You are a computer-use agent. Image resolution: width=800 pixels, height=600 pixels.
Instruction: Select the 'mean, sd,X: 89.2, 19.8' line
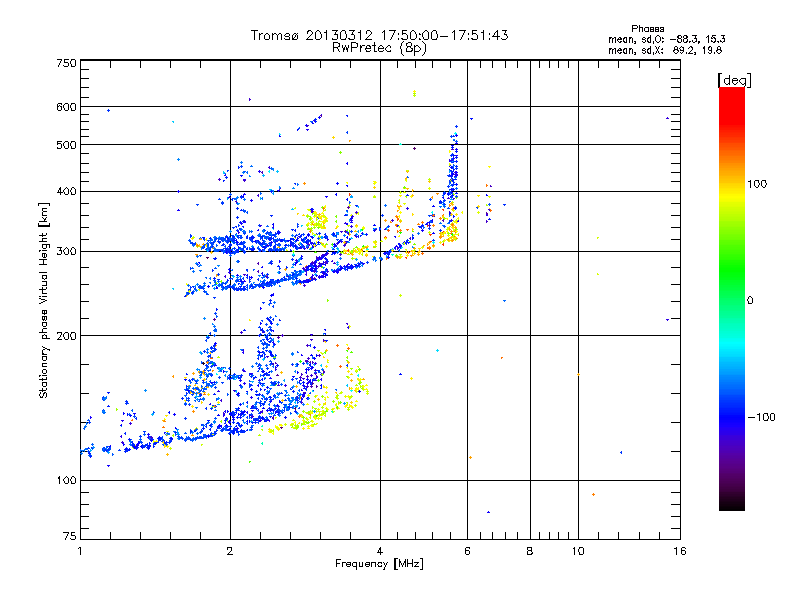pyautogui.click(x=665, y=50)
